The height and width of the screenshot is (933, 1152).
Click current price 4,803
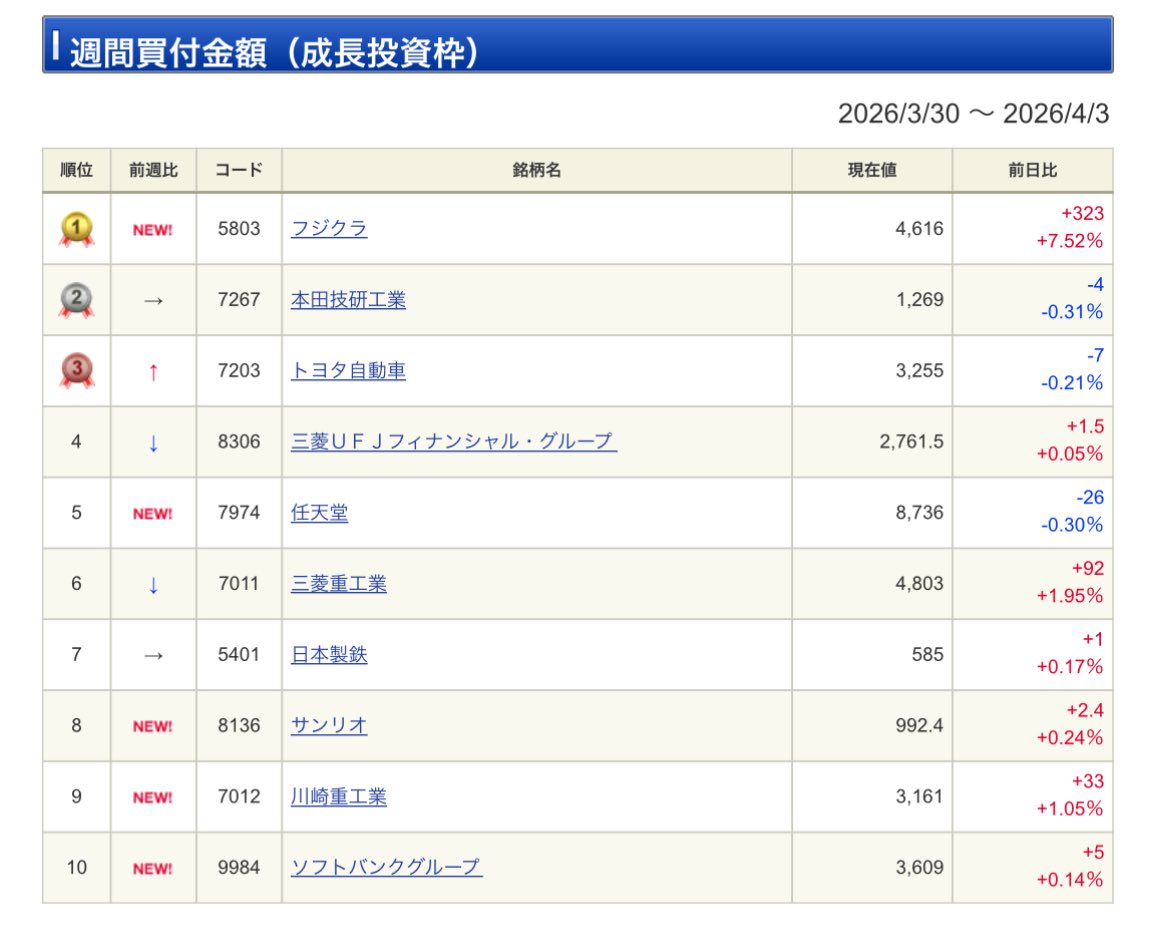pyautogui.click(x=919, y=583)
